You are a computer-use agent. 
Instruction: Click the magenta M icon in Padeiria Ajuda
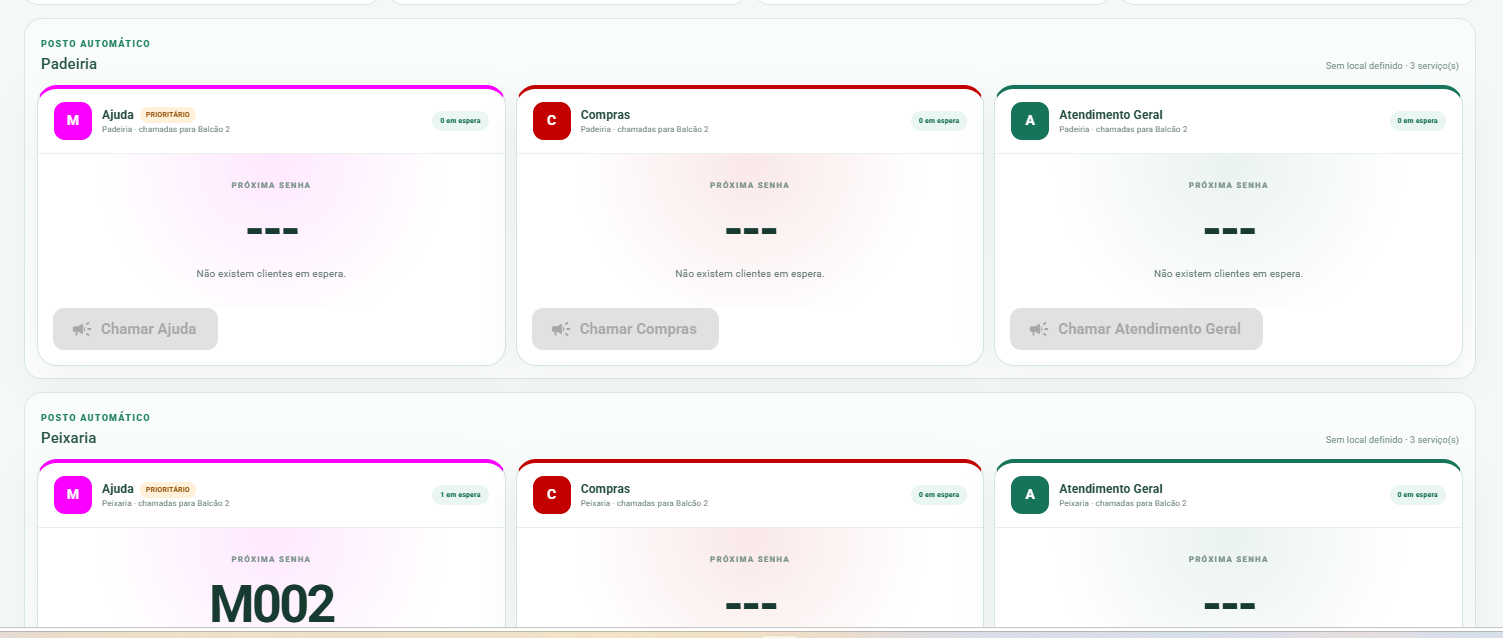[73, 121]
